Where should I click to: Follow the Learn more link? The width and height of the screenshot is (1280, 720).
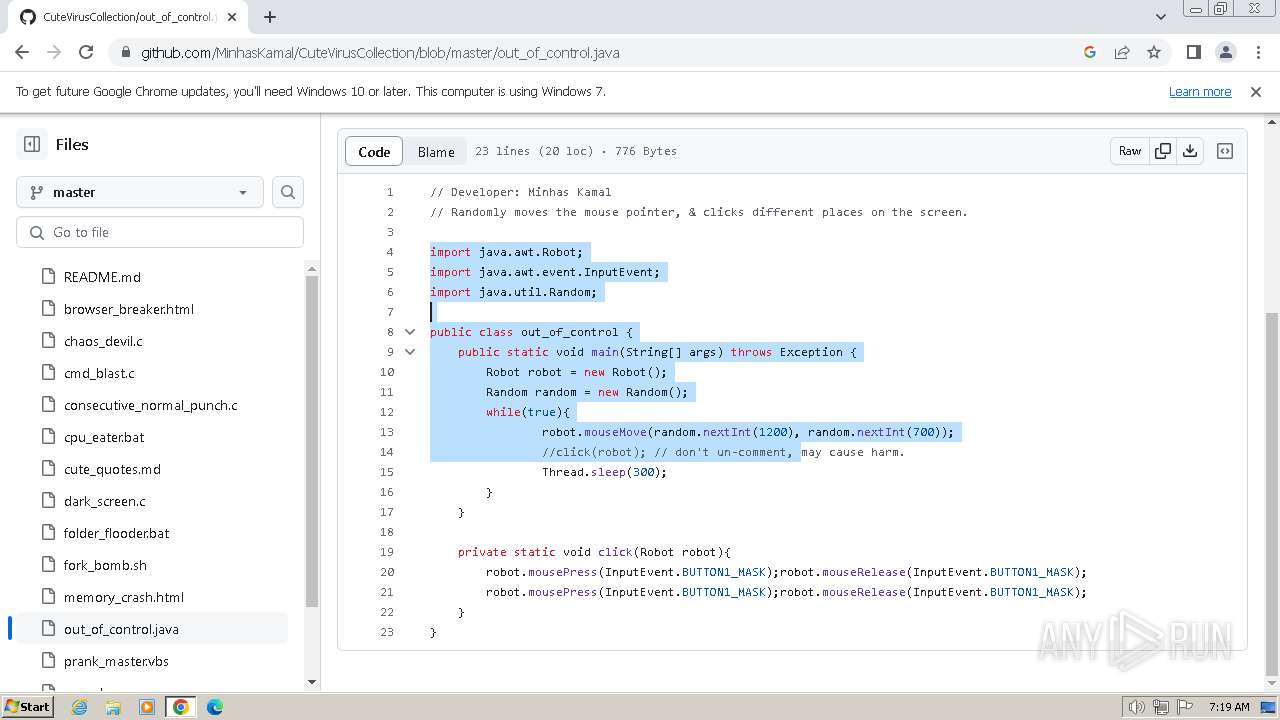click(1200, 91)
